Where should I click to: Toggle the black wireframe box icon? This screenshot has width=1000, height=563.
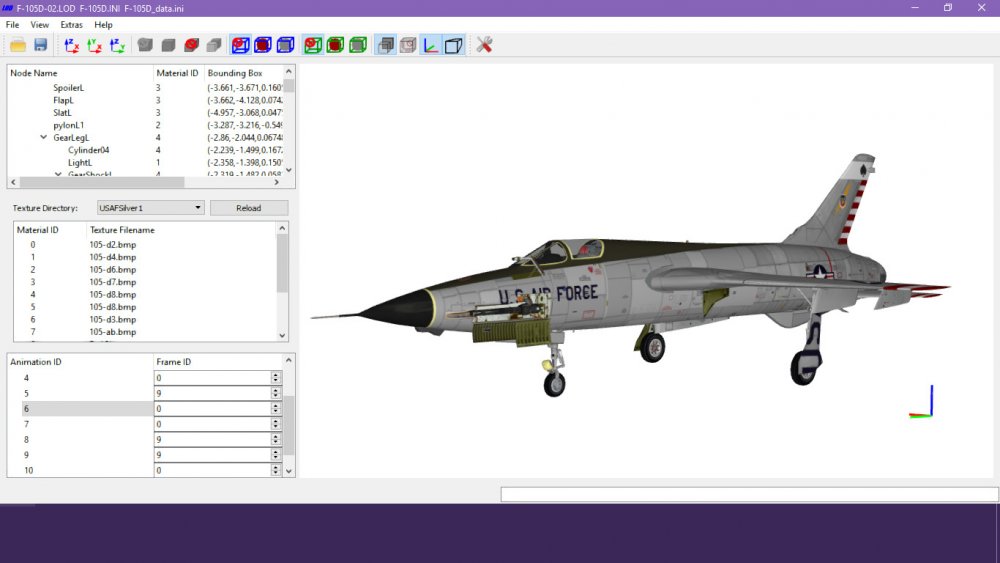453,45
